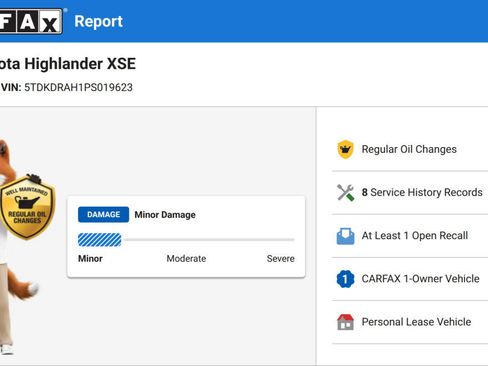Viewport: 488px width, 366px height.
Task: Open Personal Lease Vehicle entry
Action: [410, 322]
